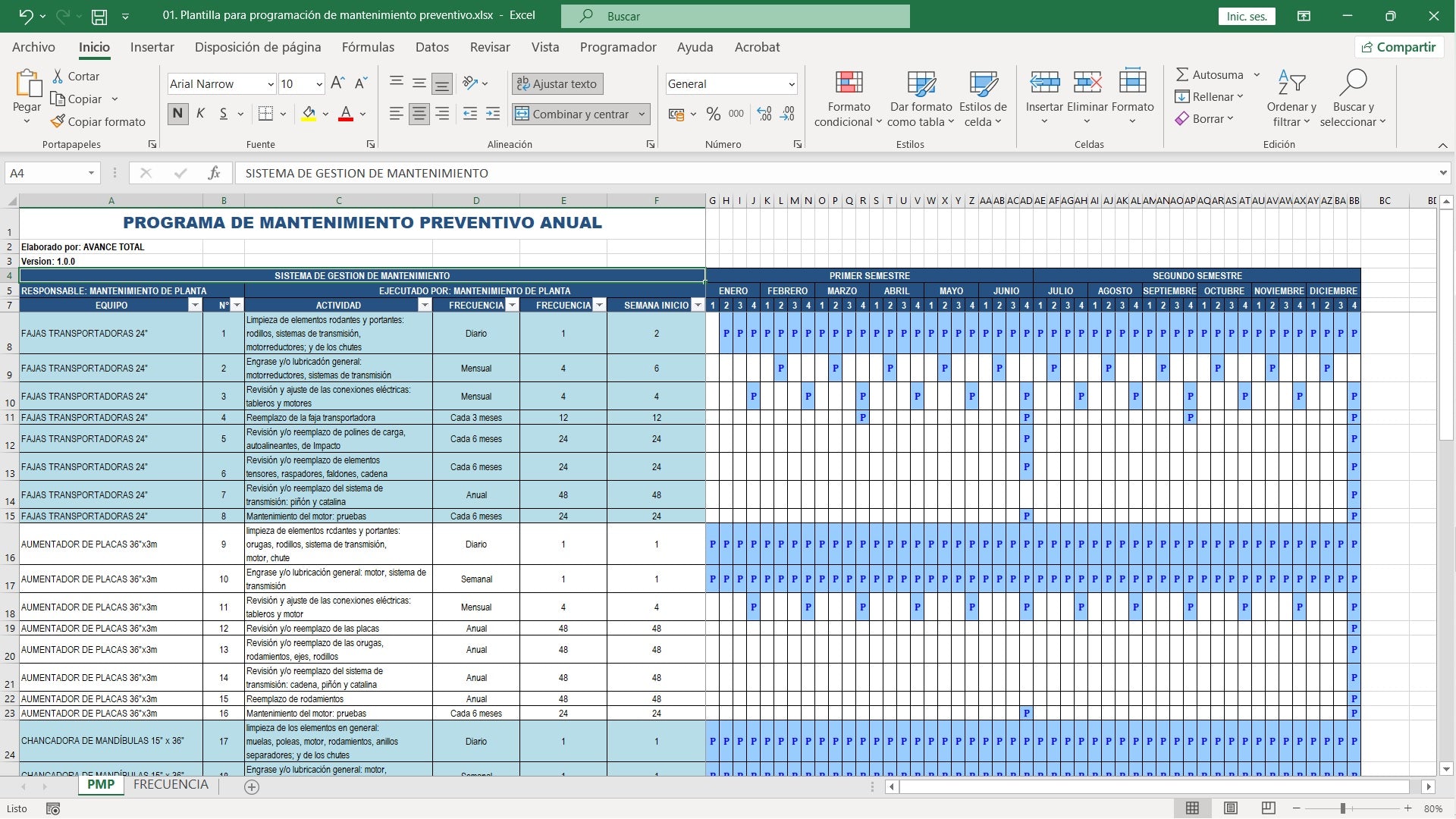
Task: Click the Undo arrow icon
Action: coord(26,15)
